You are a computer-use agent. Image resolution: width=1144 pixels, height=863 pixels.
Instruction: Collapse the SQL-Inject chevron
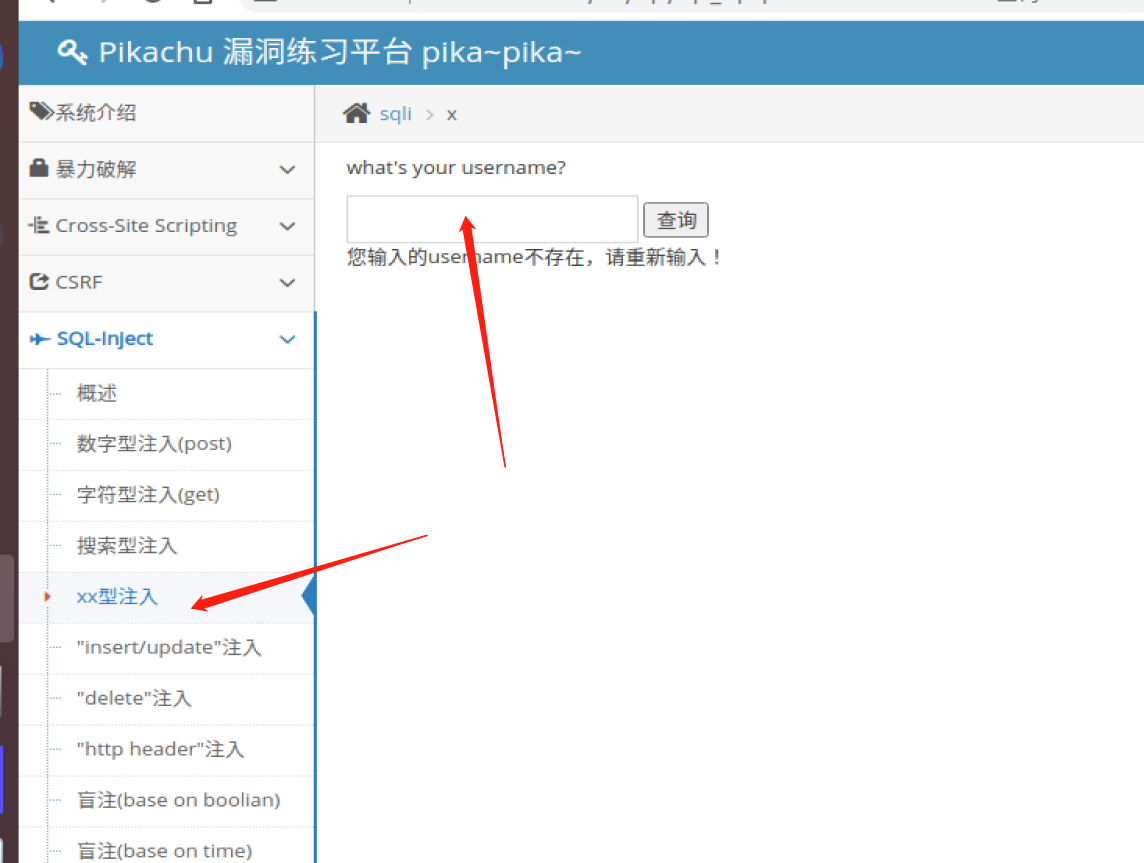287,339
